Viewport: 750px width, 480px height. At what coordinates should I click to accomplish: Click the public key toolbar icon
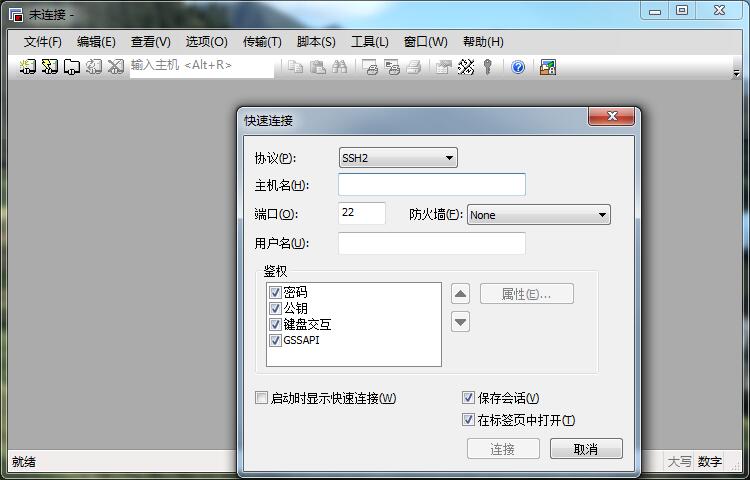(488, 67)
